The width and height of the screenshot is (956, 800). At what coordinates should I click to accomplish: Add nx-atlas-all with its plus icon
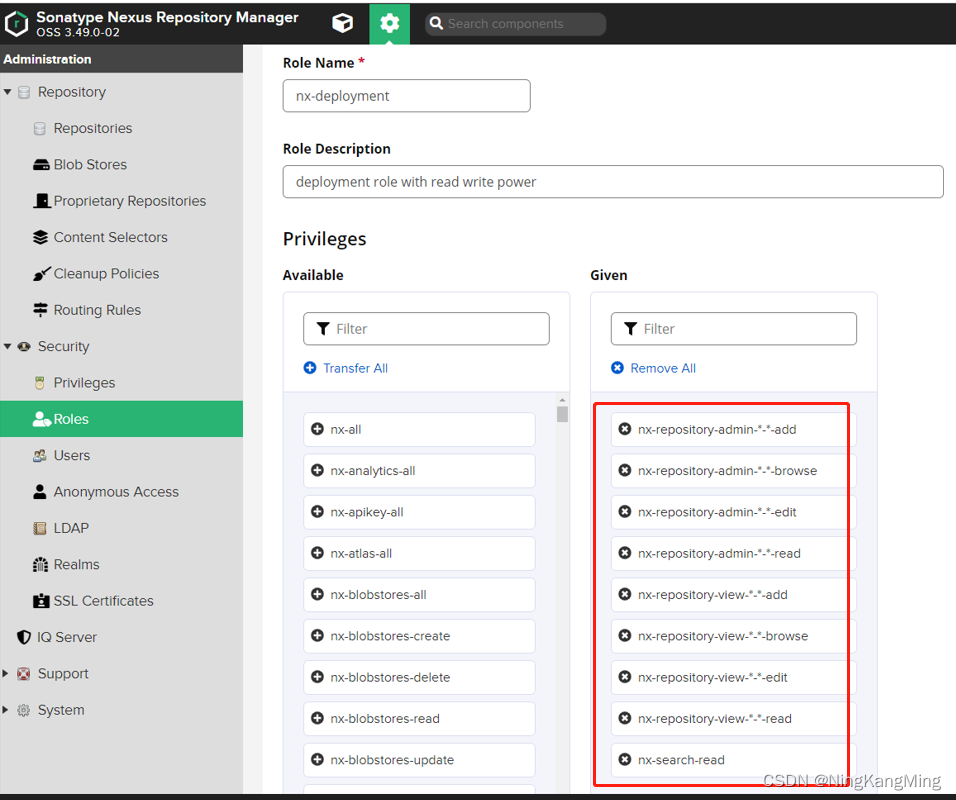317,553
